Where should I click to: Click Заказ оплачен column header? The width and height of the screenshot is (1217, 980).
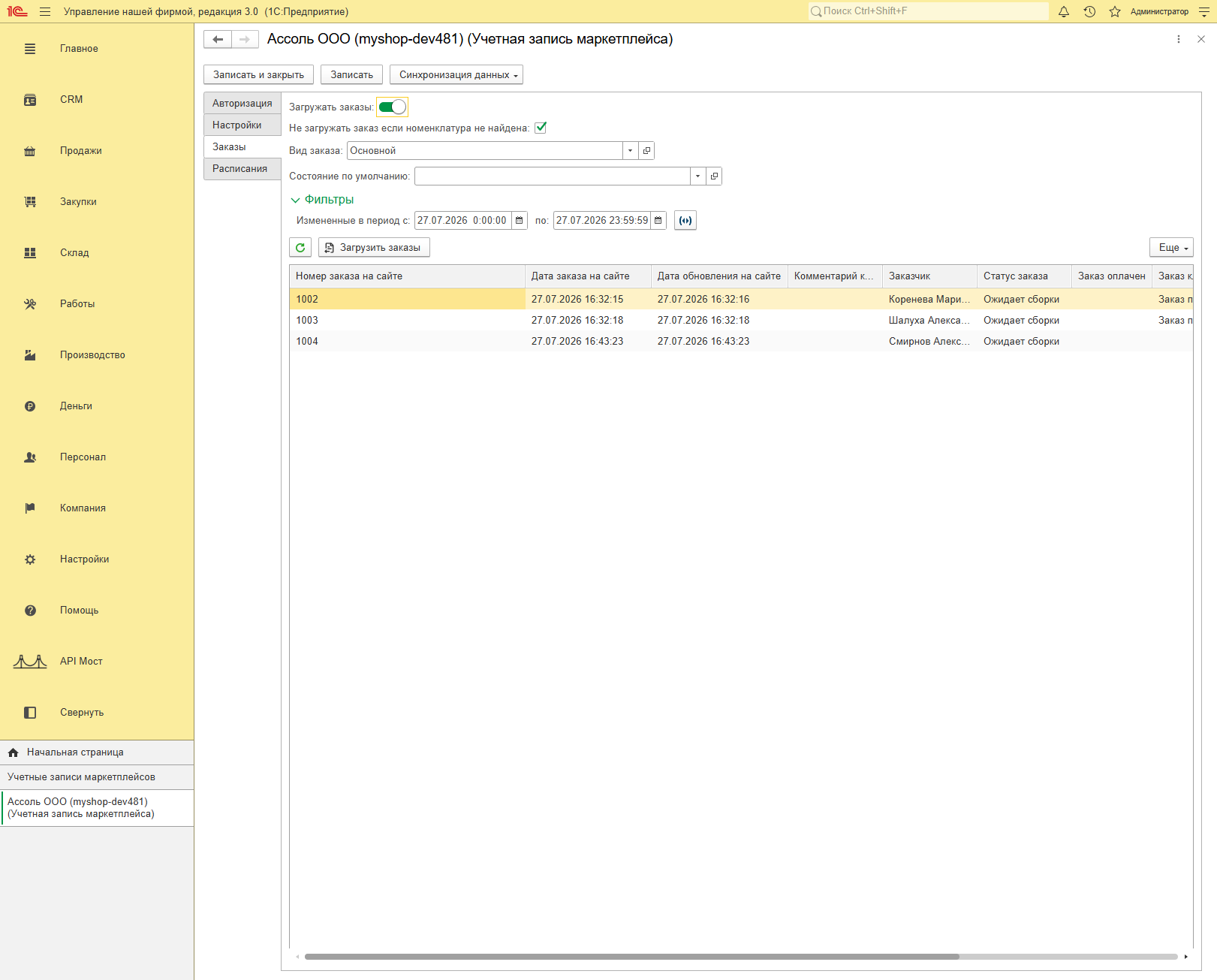click(x=1112, y=276)
